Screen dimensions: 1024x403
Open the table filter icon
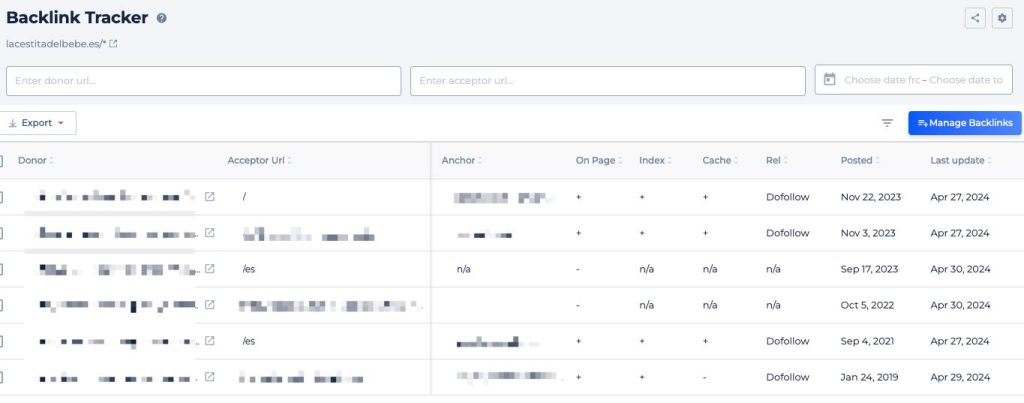(x=887, y=123)
